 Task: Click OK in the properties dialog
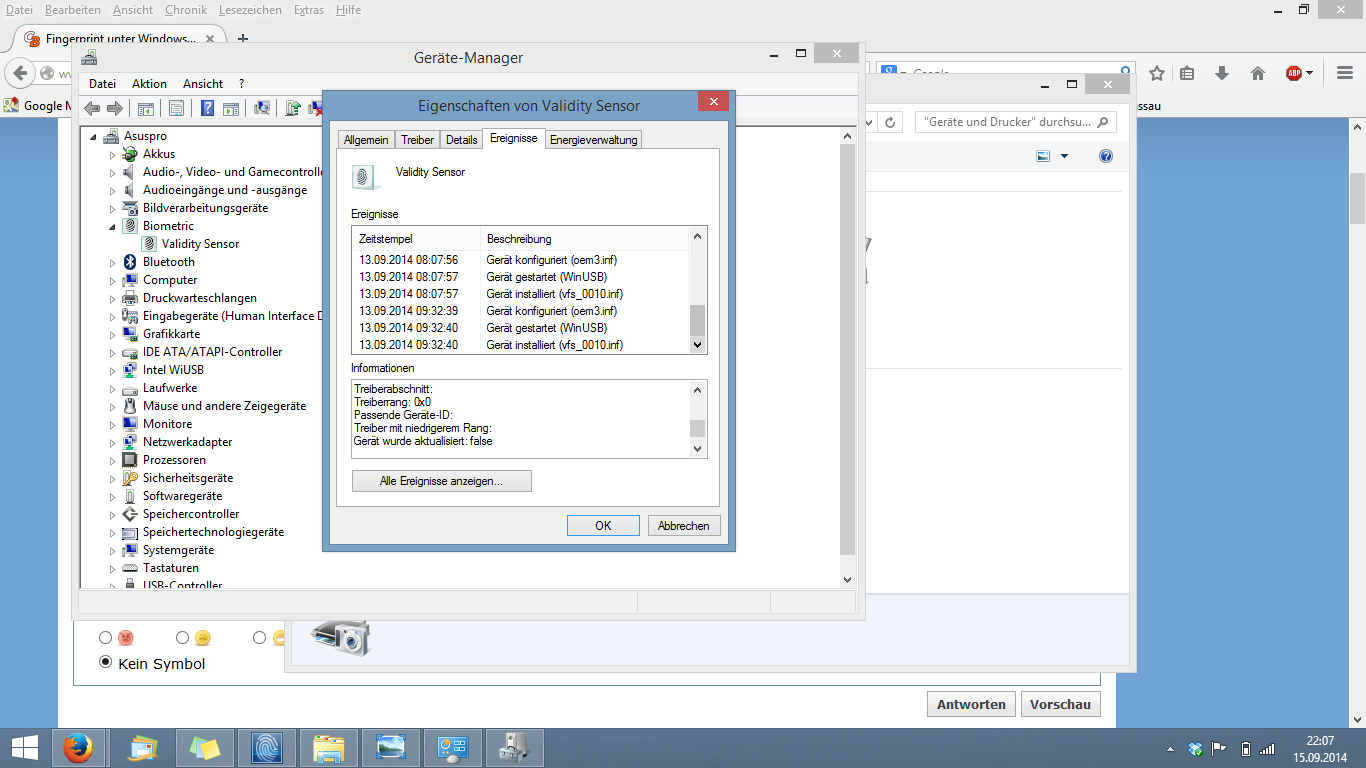pos(603,525)
